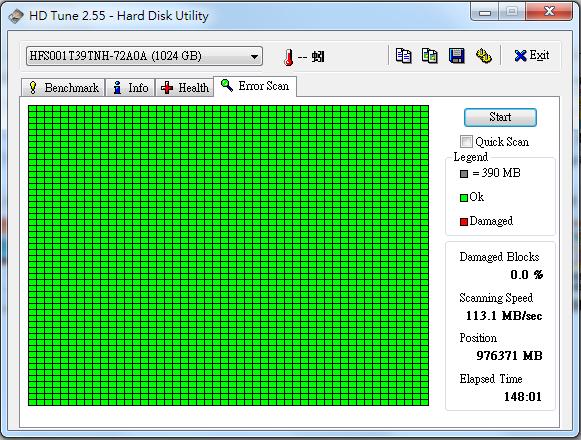
Task: Click the magnifier icon on Error Scan tab
Action: 227,85
